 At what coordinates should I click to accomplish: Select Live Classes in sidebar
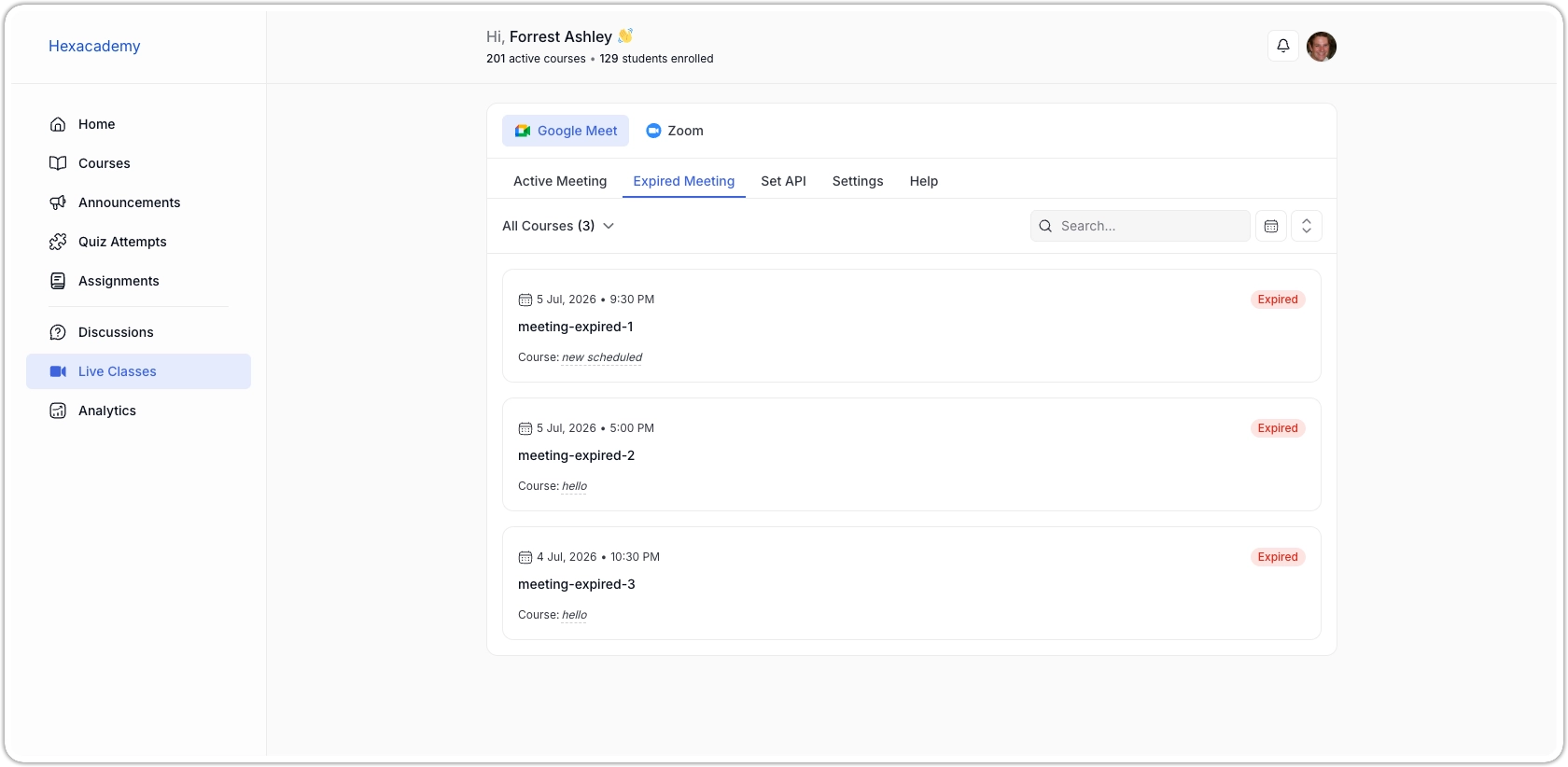tap(138, 371)
